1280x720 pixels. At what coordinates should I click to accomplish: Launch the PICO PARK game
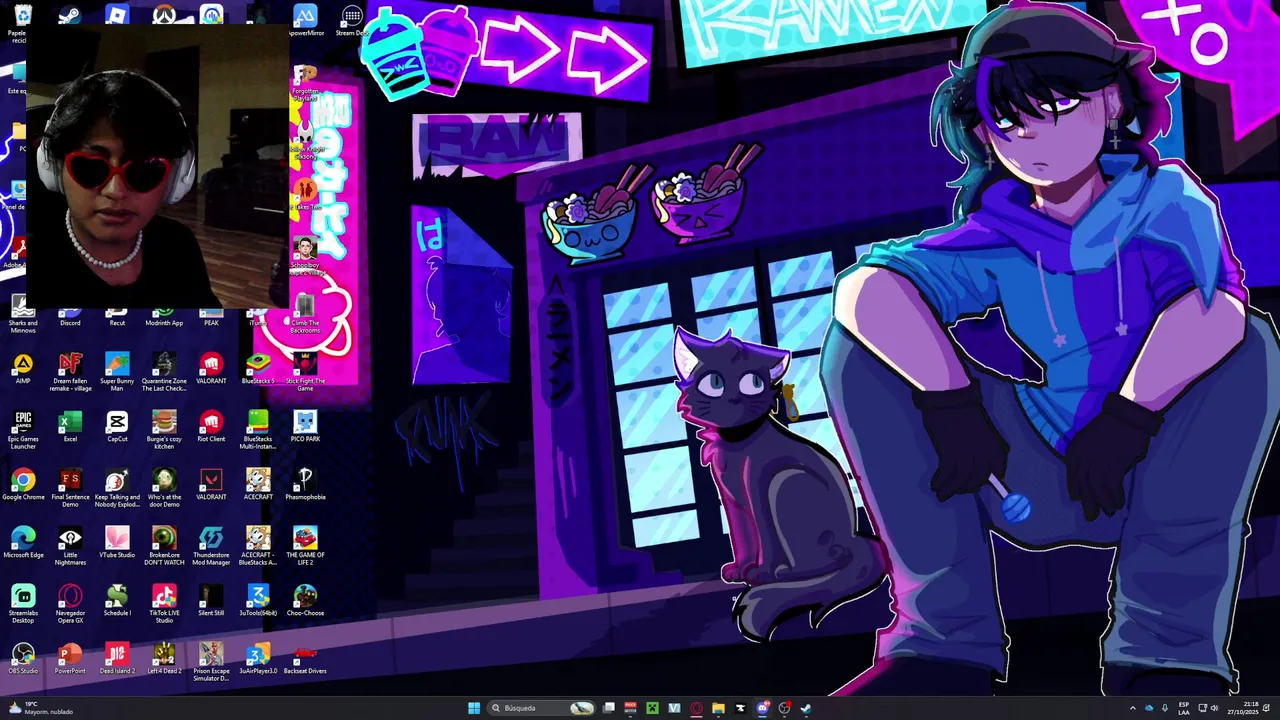click(305, 426)
